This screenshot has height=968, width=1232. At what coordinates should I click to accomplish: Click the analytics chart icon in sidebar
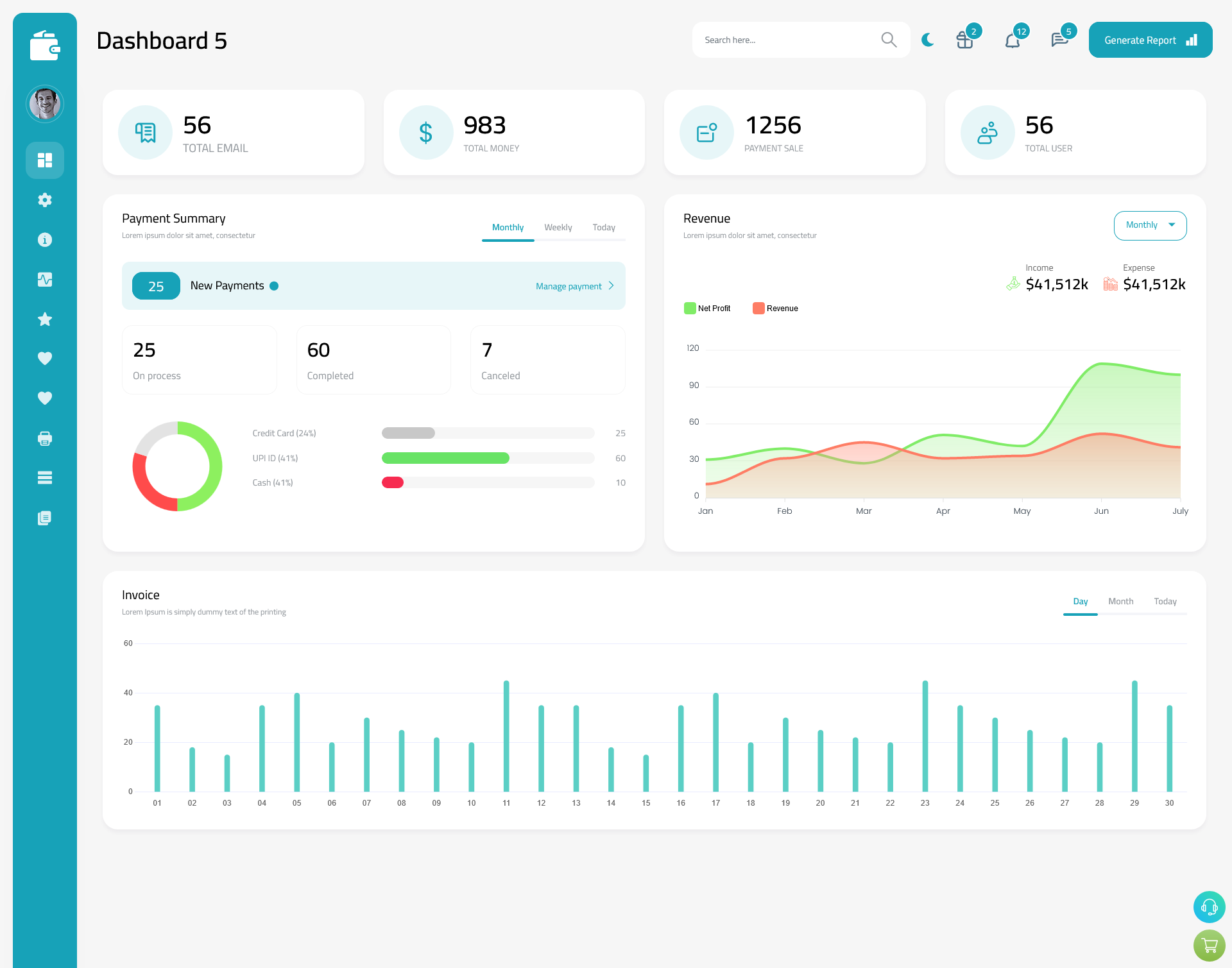[x=44, y=279]
